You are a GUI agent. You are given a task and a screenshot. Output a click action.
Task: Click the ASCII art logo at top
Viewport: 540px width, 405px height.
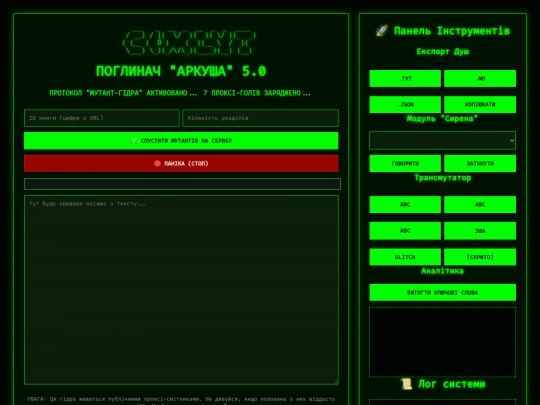(189, 43)
